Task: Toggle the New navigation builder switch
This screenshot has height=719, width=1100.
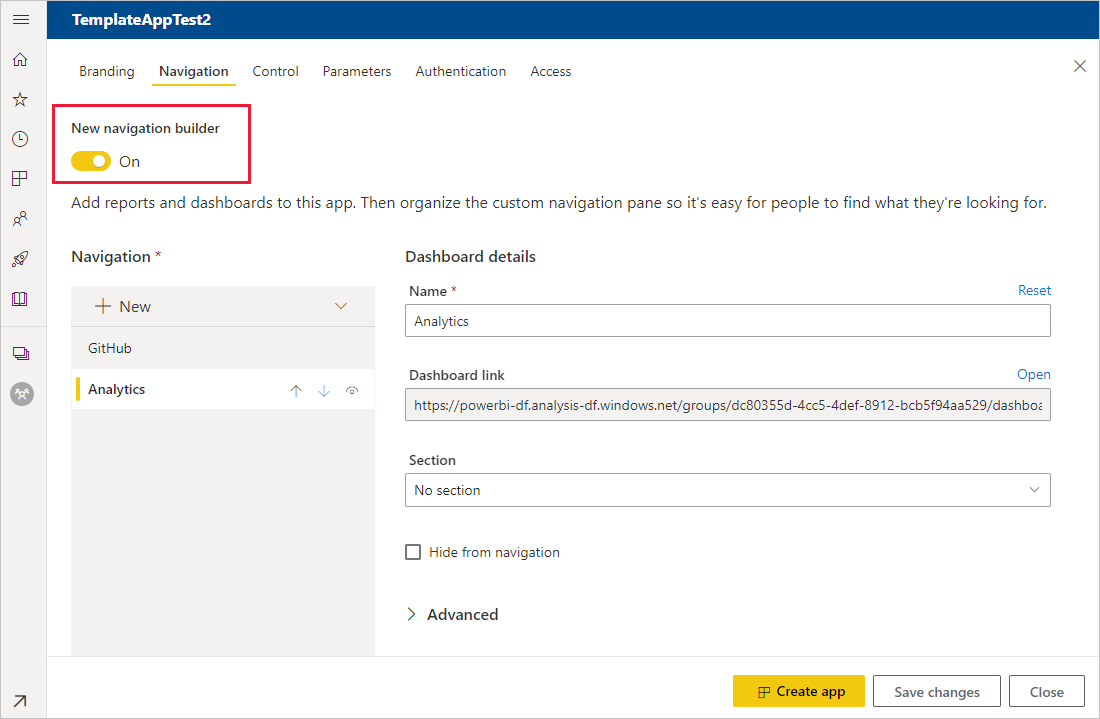Action: [91, 161]
